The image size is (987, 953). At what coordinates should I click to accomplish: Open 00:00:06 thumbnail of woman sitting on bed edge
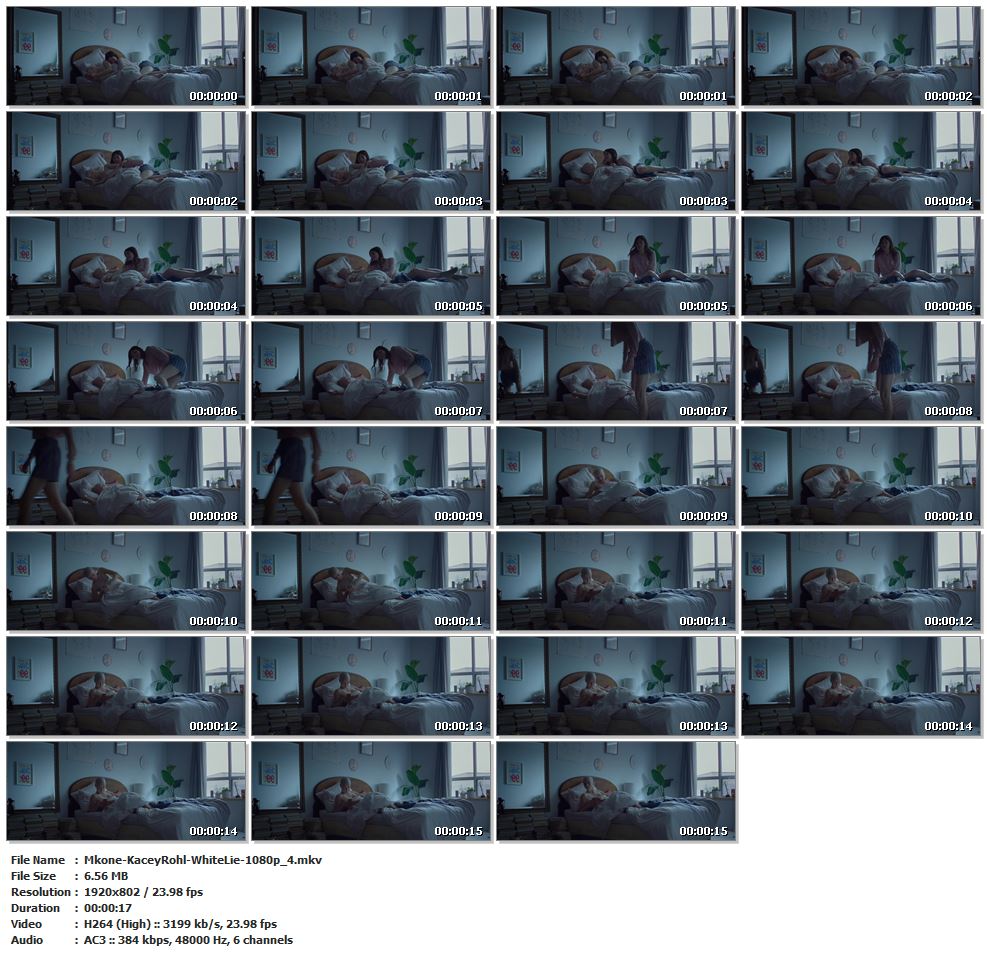[860, 266]
